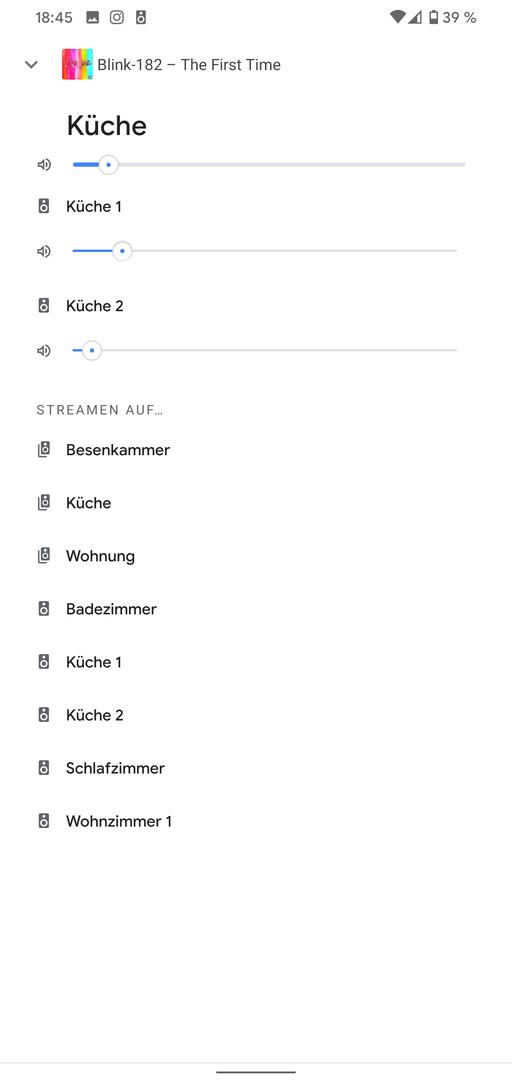Click the volume icon under Küche 1

coord(44,251)
